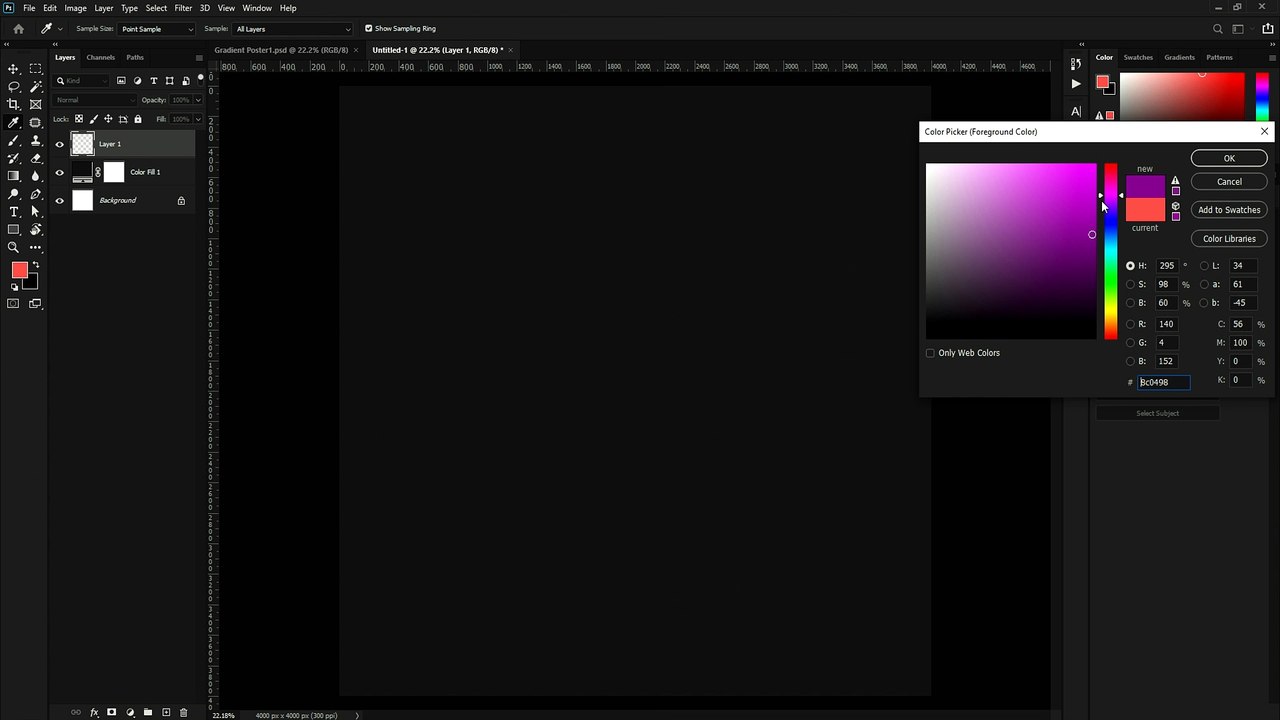Open the Swatches panel tab
Image resolution: width=1280 pixels, height=720 pixels.
tap(1138, 57)
